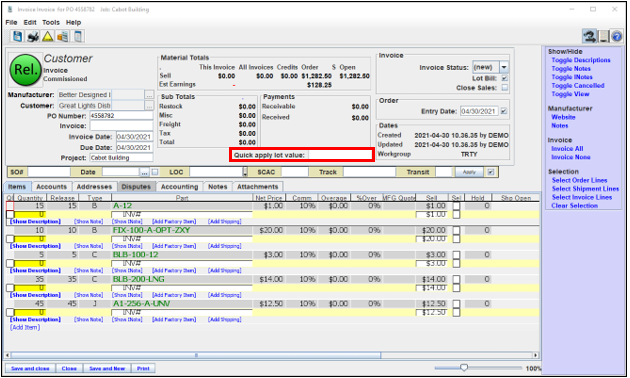630x378 pixels.
Task: Click Add Shipping for BLB-200-LNG
Action: tap(225, 295)
